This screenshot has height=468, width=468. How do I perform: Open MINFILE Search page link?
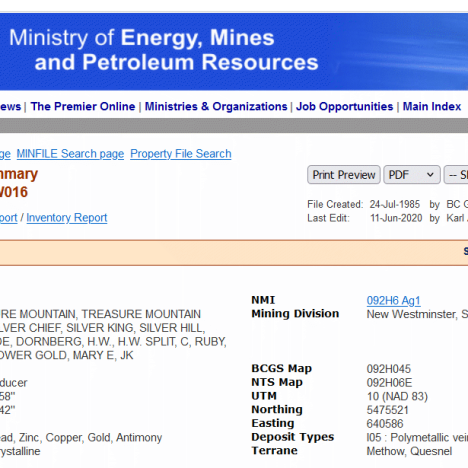pos(70,154)
